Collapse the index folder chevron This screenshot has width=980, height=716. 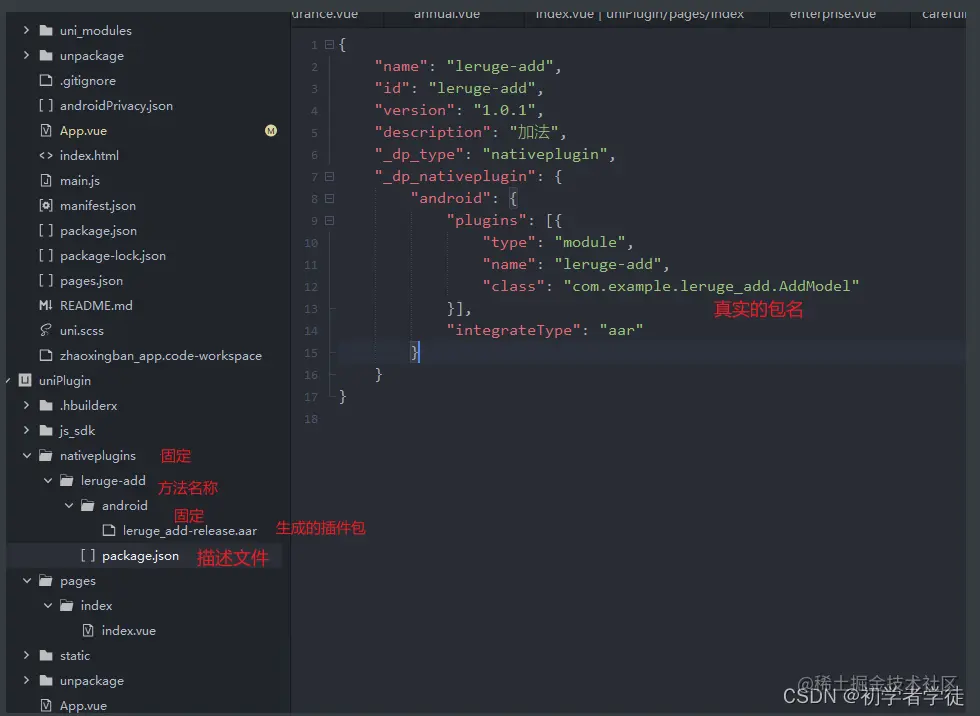(48, 605)
